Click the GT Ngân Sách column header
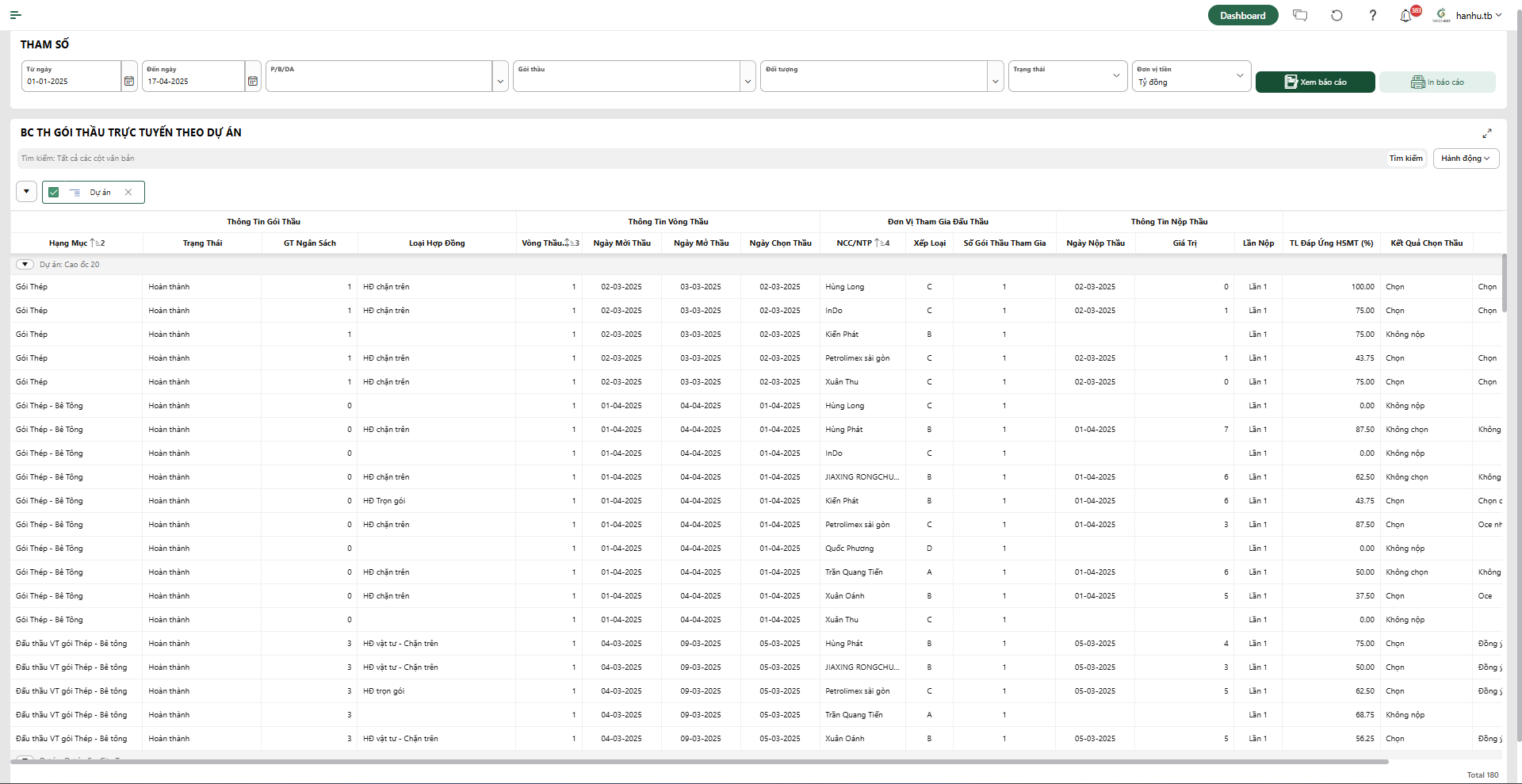1522x784 pixels. (310, 243)
